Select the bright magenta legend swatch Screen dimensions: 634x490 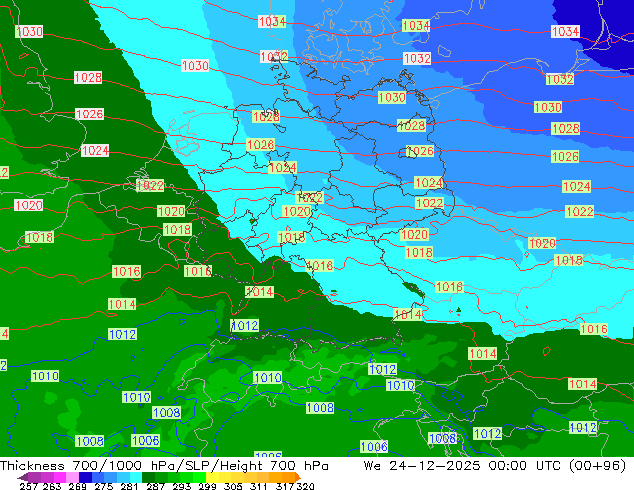(60, 477)
